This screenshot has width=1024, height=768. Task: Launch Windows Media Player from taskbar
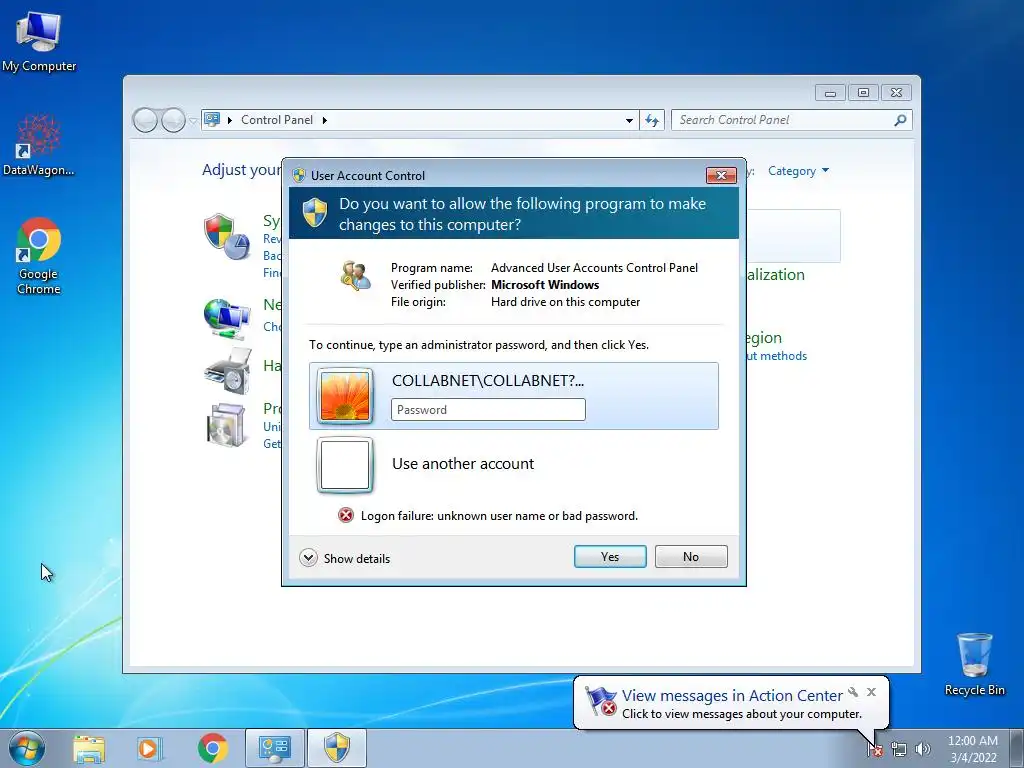tap(150, 749)
